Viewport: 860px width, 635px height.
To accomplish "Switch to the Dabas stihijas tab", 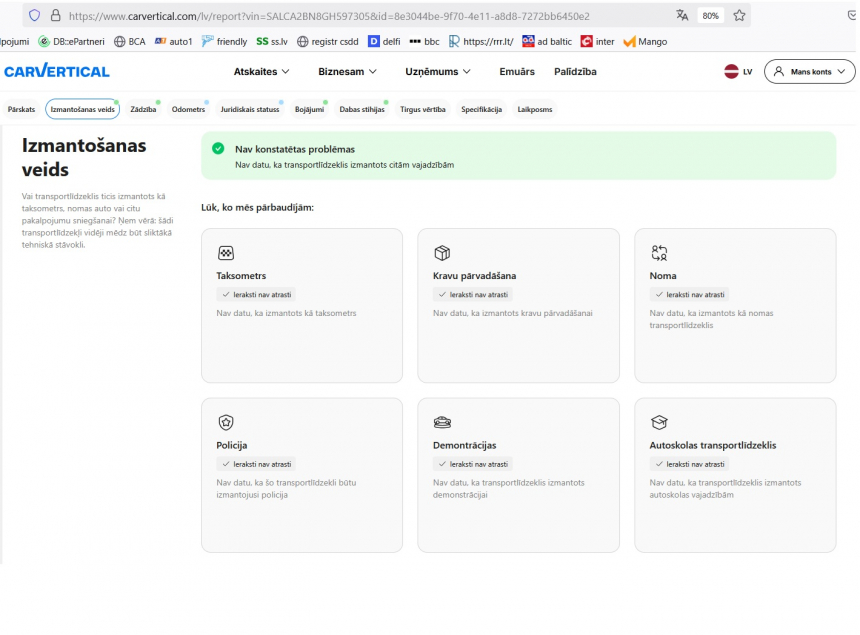I will point(362,109).
